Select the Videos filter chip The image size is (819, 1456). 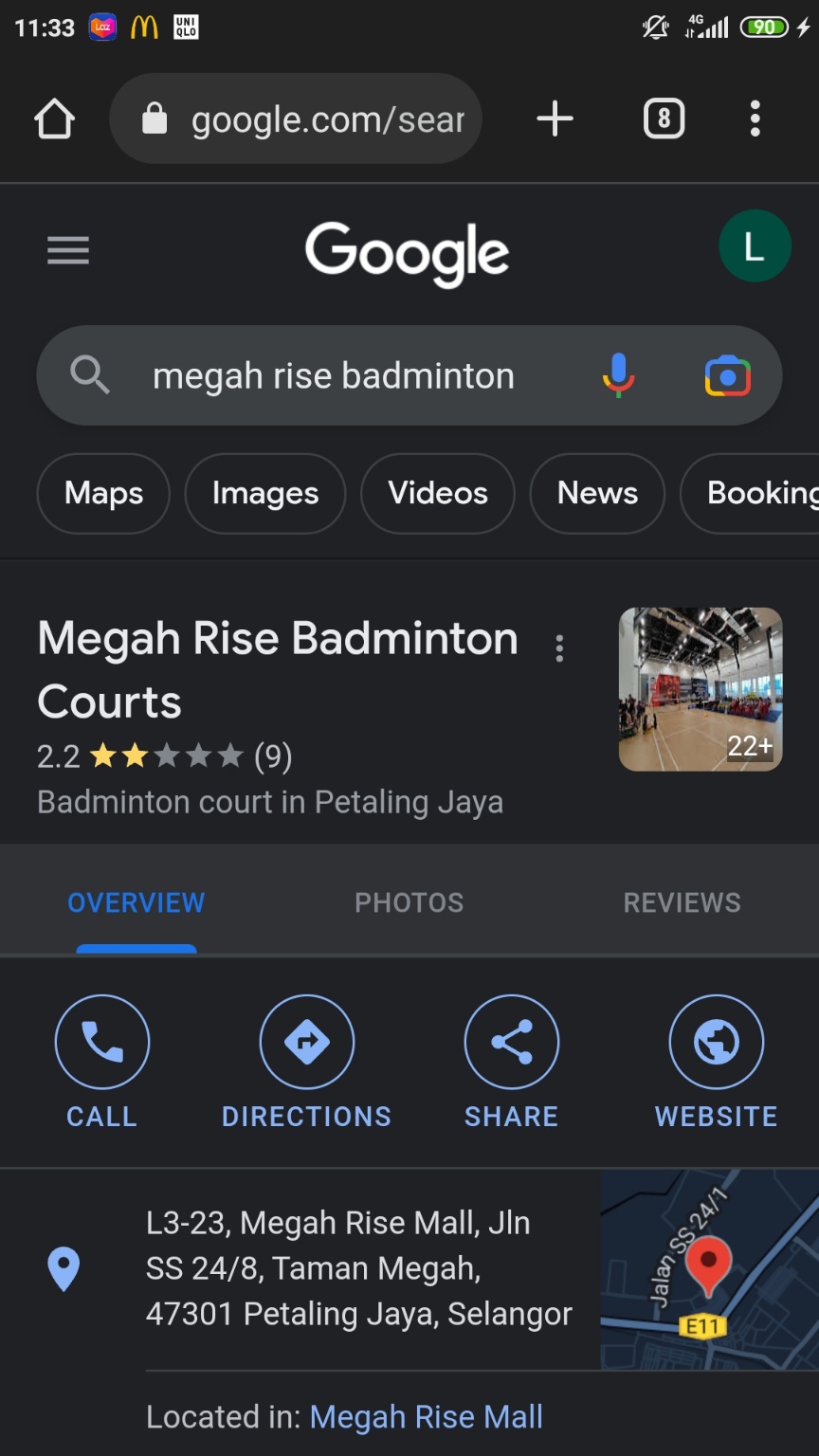(x=438, y=493)
